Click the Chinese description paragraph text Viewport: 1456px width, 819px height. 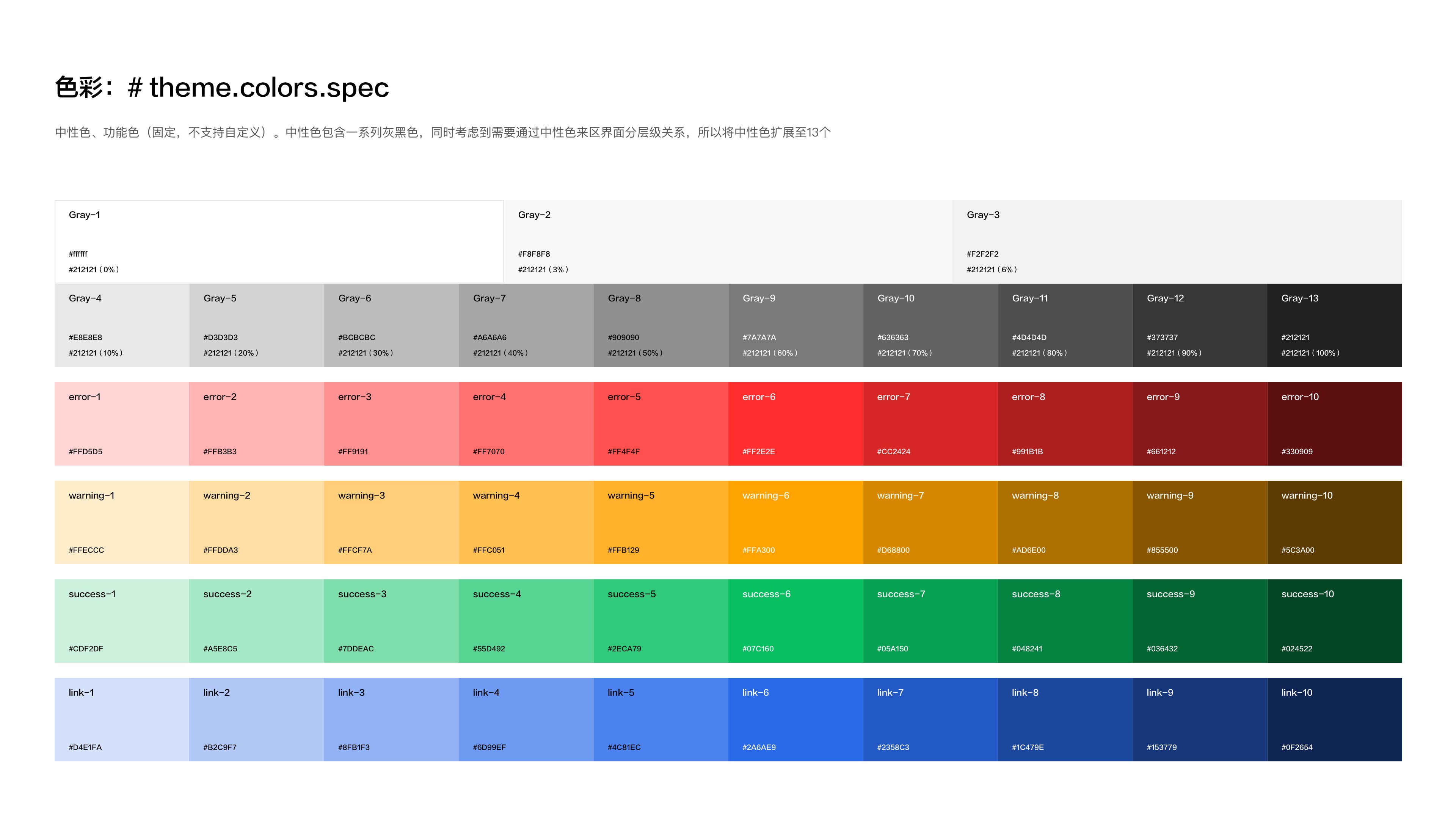tap(442, 132)
